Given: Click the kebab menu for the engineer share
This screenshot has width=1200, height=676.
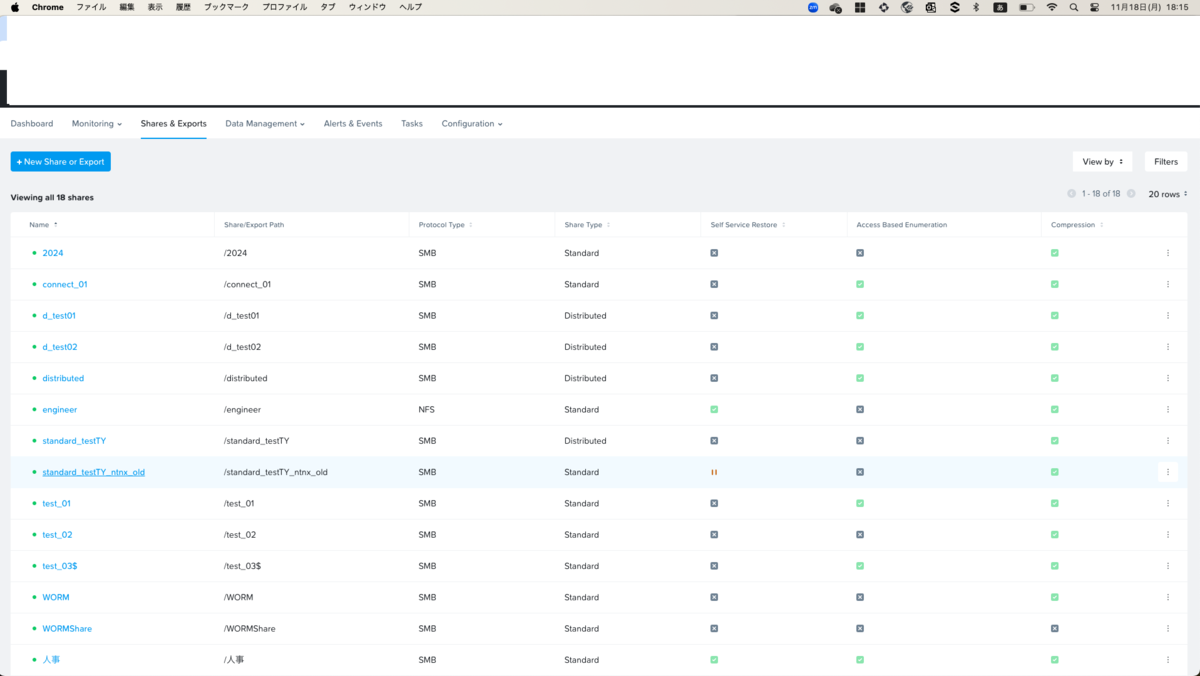Looking at the screenshot, I should tap(1168, 409).
